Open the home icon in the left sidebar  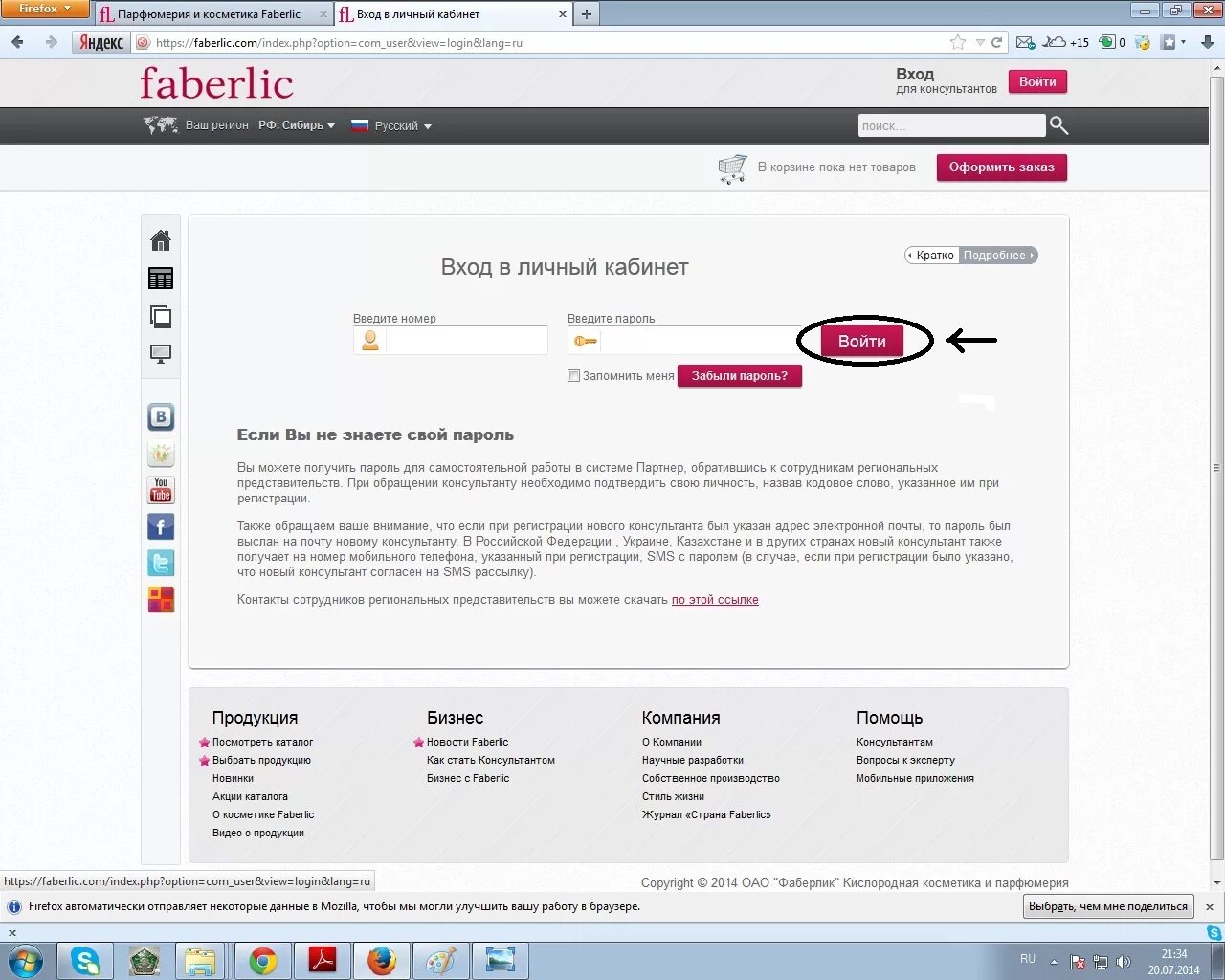pos(161,240)
